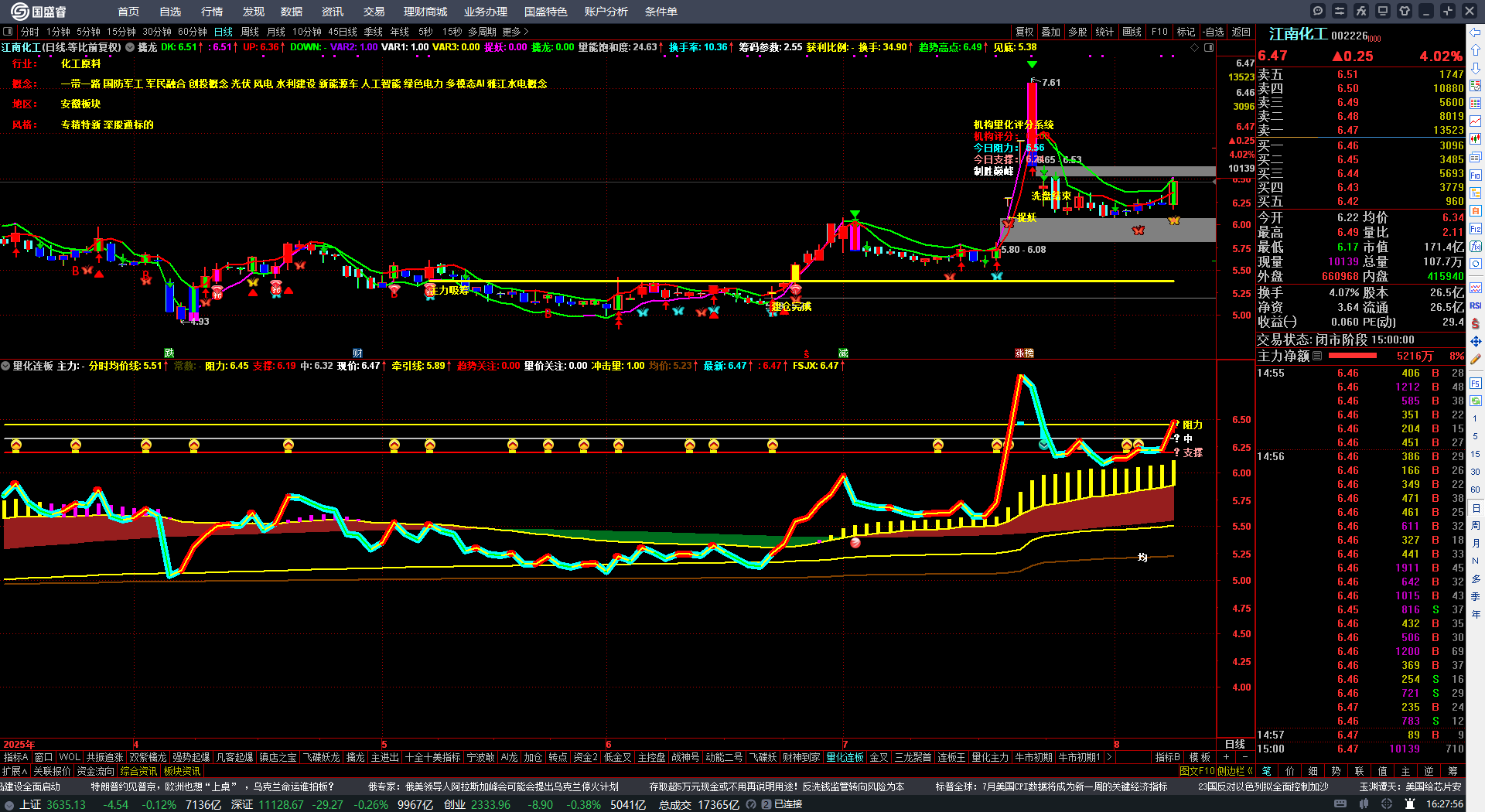Viewport: 1485px width, 812px height.
Task: Click the keyboard icon in status bar
Action: pyautogui.click(x=1340, y=804)
